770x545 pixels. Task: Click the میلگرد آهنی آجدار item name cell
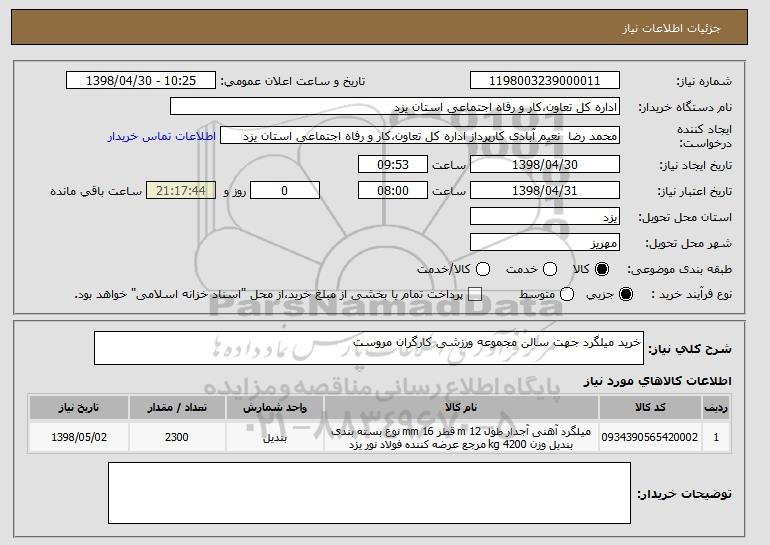(461, 437)
